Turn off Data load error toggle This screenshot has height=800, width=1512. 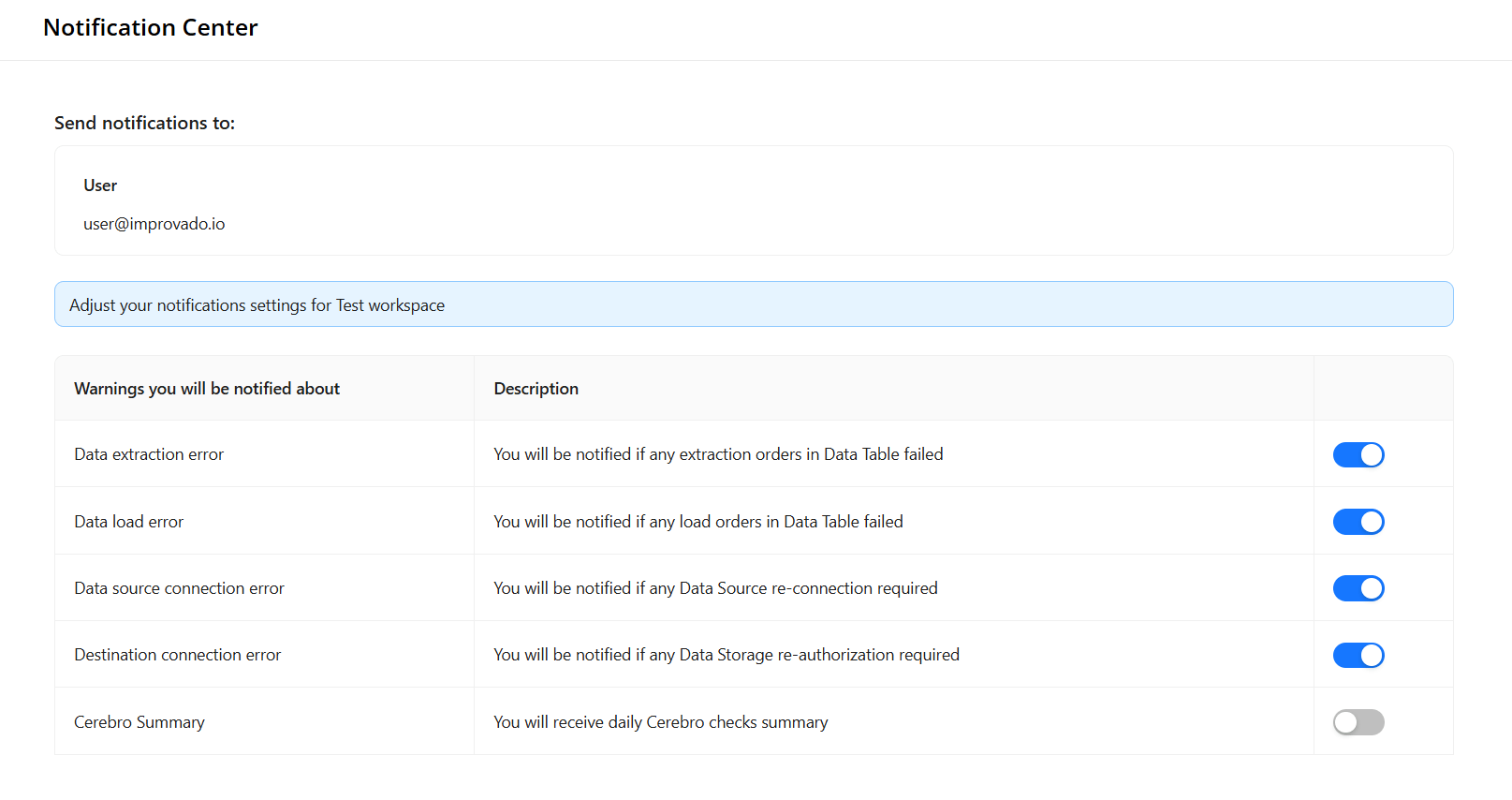click(x=1358, y=522)
